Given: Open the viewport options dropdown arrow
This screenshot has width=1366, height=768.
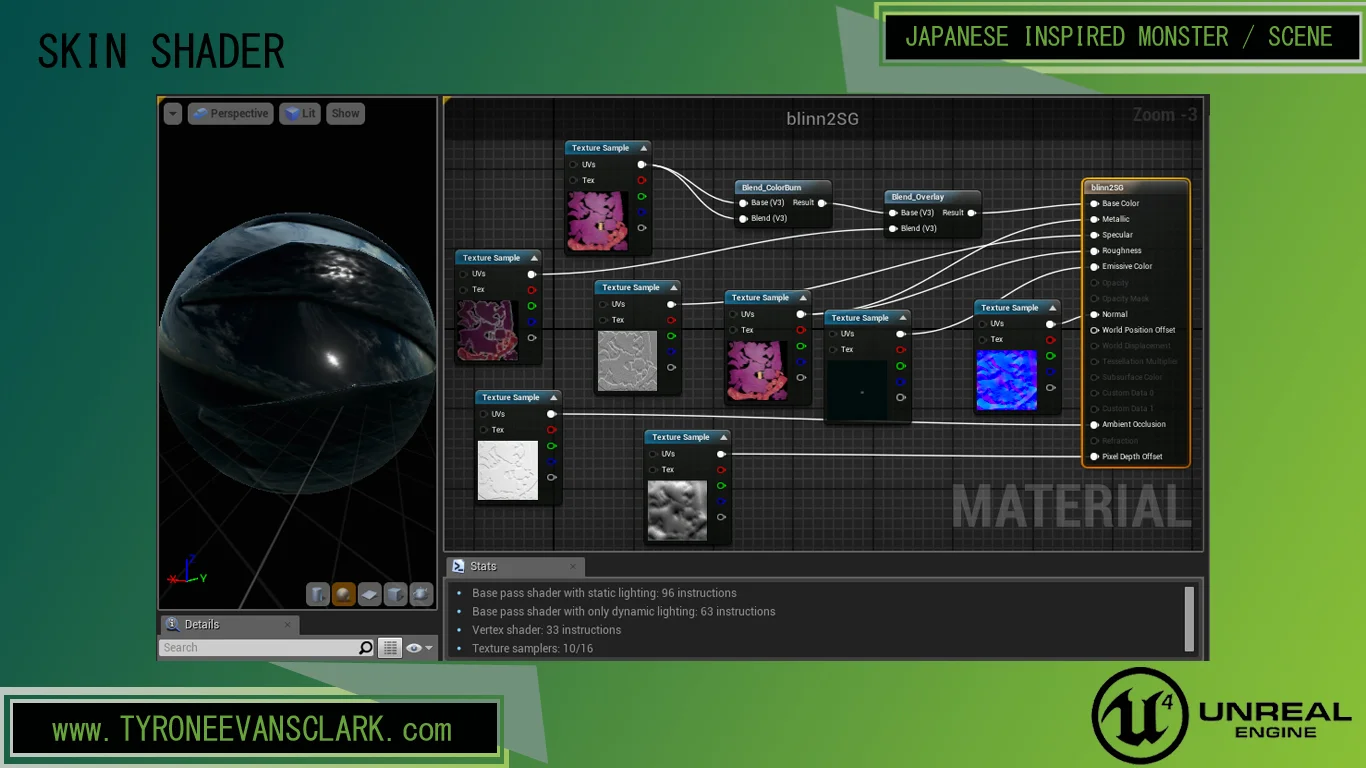Looking at the screenshot, I should coord(172,113).
